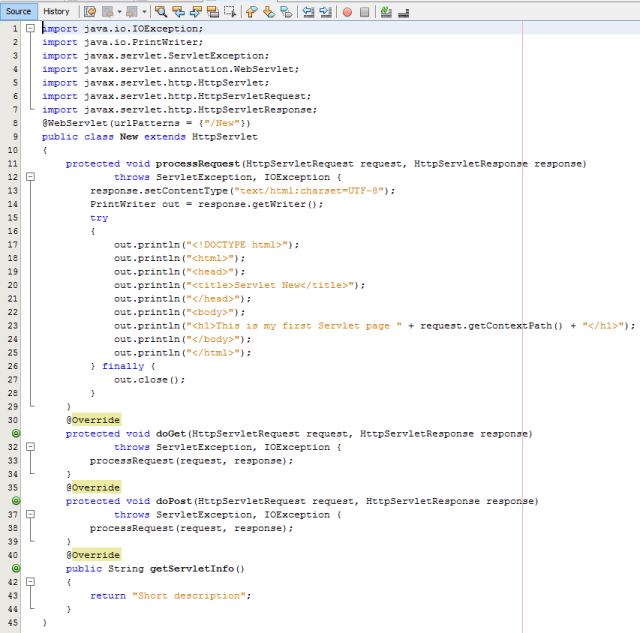Shift the line left using the toolbar
The width and height of the screenshot is (640, 633).
pos(306,11)
